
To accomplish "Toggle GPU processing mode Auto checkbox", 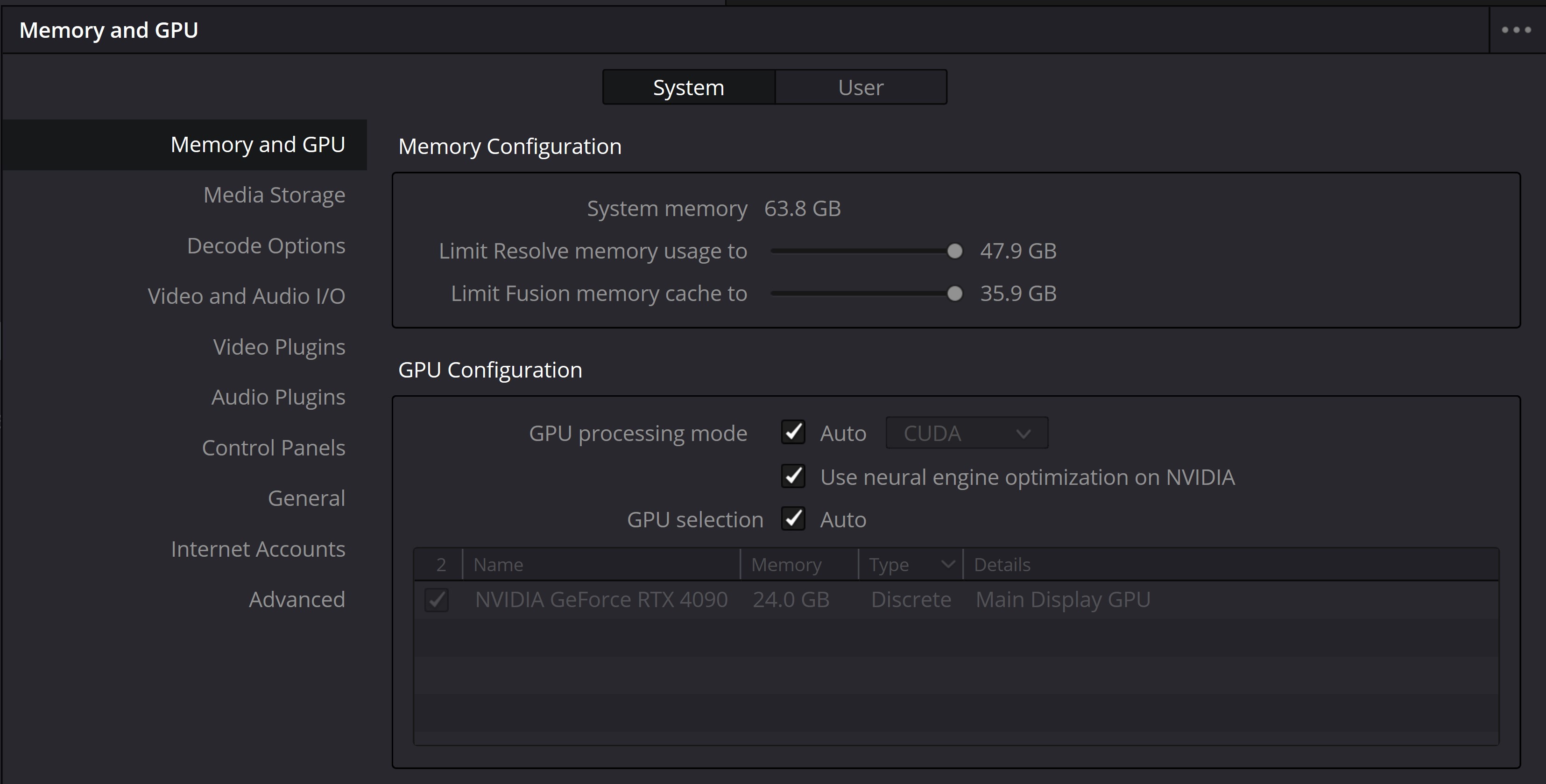I will [793, 432].
